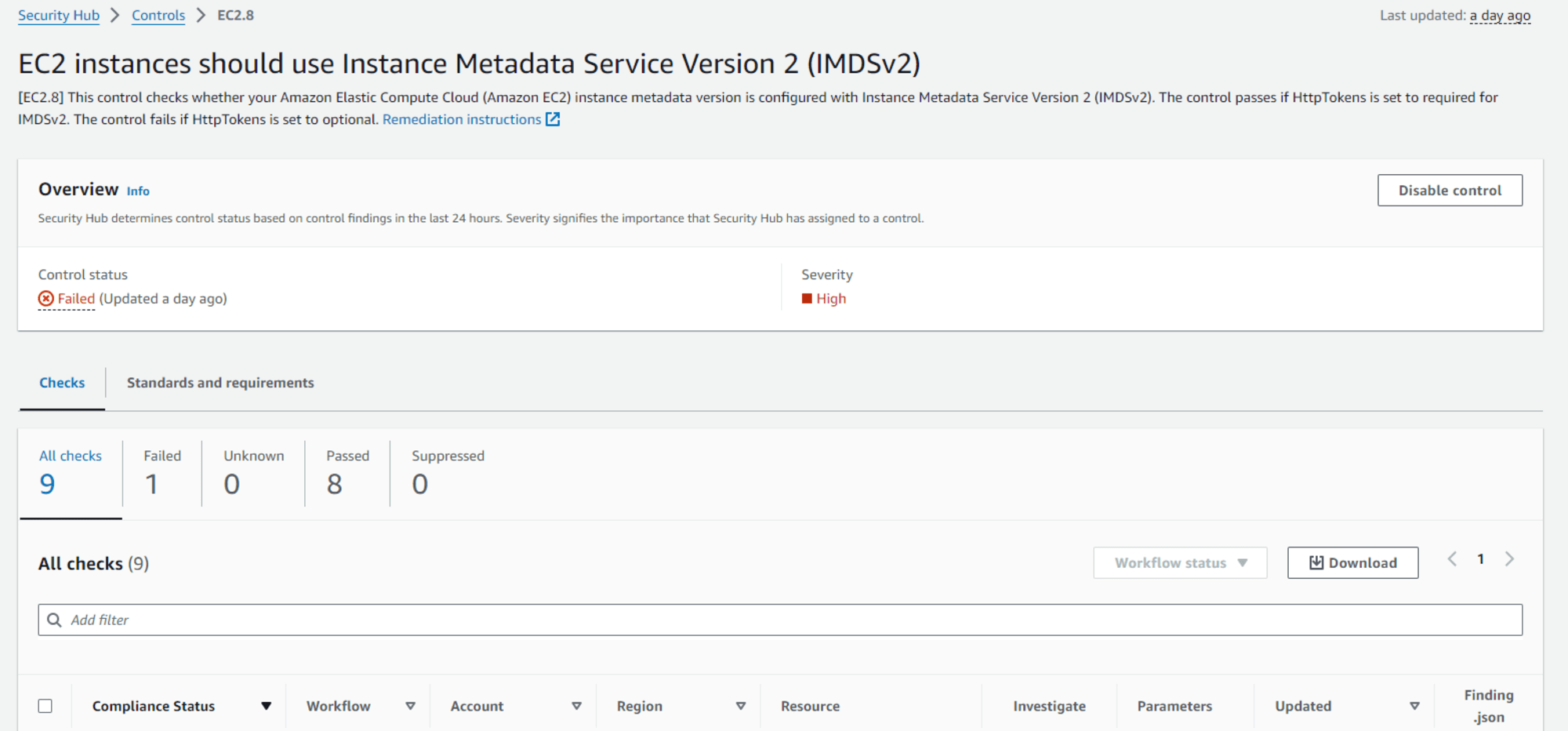Click the breadcrumb chevron after Controls
1568x731 pixels.
tap(201, 15)
